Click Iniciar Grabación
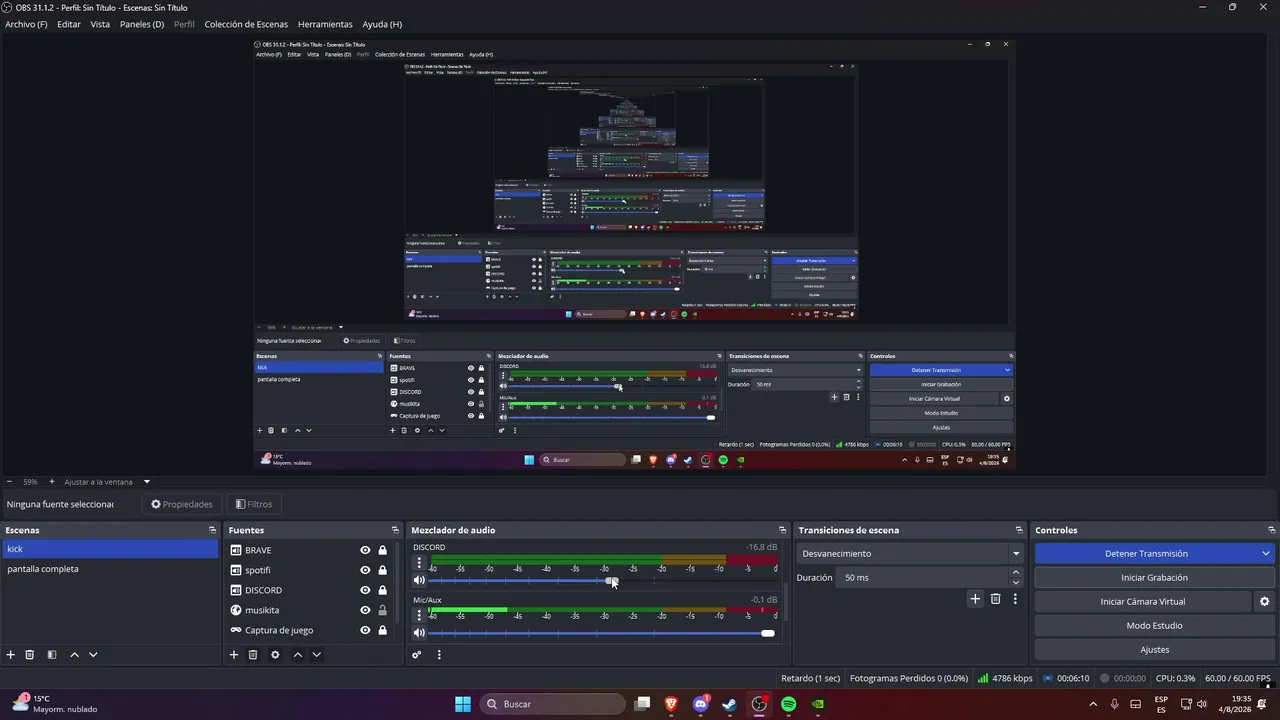The image size is (1280, 720). click(x=1154, y=578)
